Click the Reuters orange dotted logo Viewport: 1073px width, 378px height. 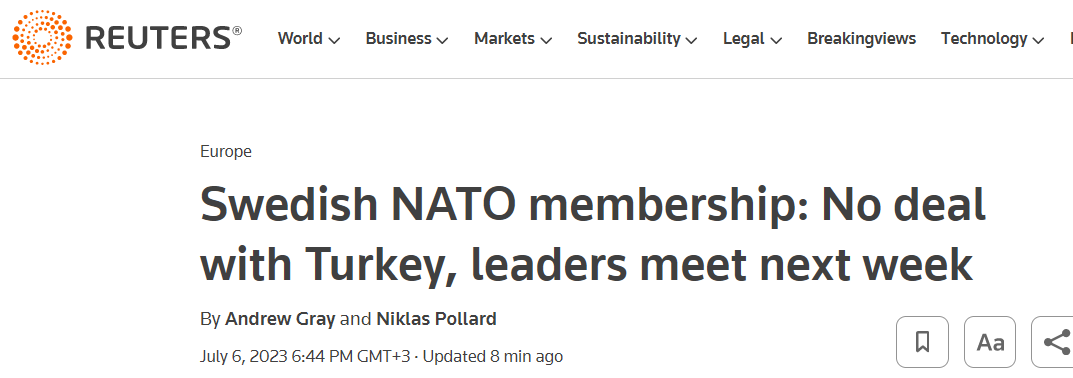click(x=42, y=38)
